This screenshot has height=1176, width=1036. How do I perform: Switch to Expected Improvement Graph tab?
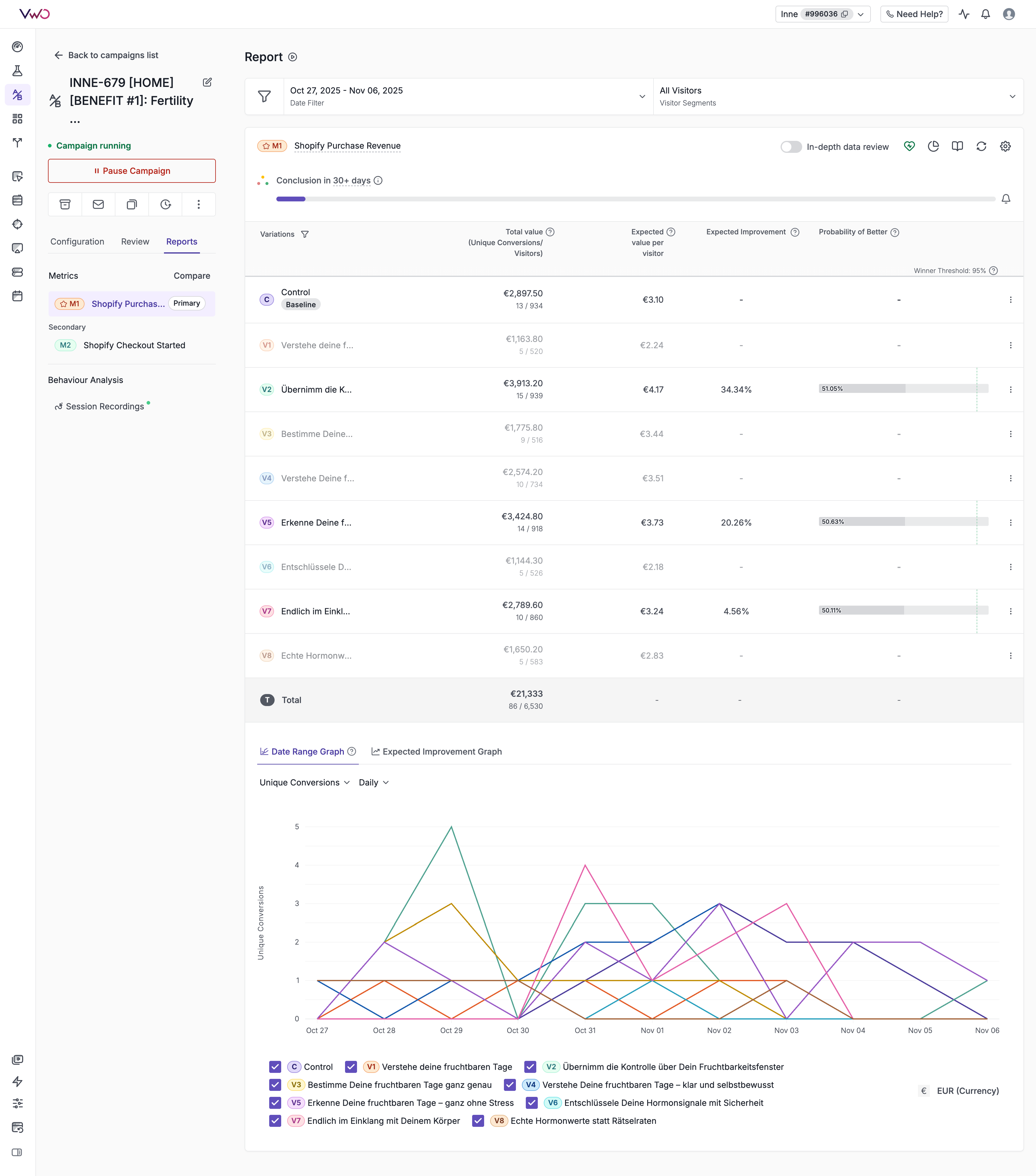(x=436, y=751)
